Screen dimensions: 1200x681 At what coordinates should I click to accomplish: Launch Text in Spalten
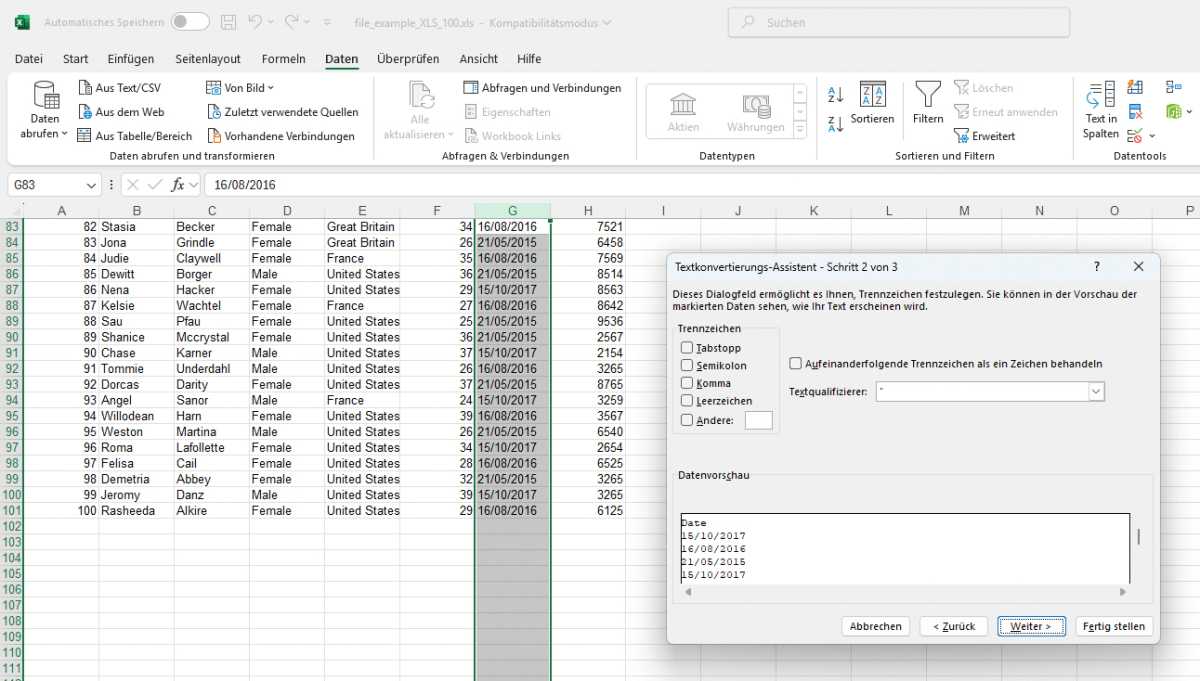tap(1101, 110)
